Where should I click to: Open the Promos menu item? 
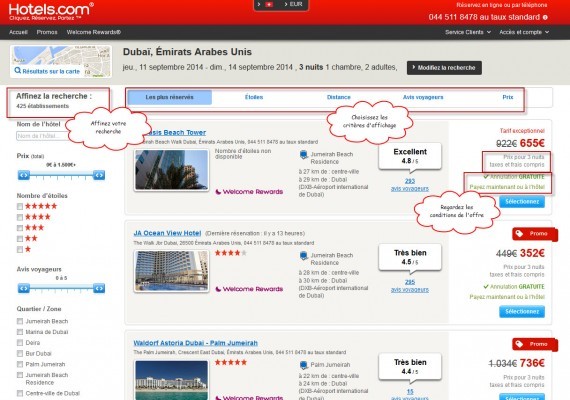click(47, 32)
